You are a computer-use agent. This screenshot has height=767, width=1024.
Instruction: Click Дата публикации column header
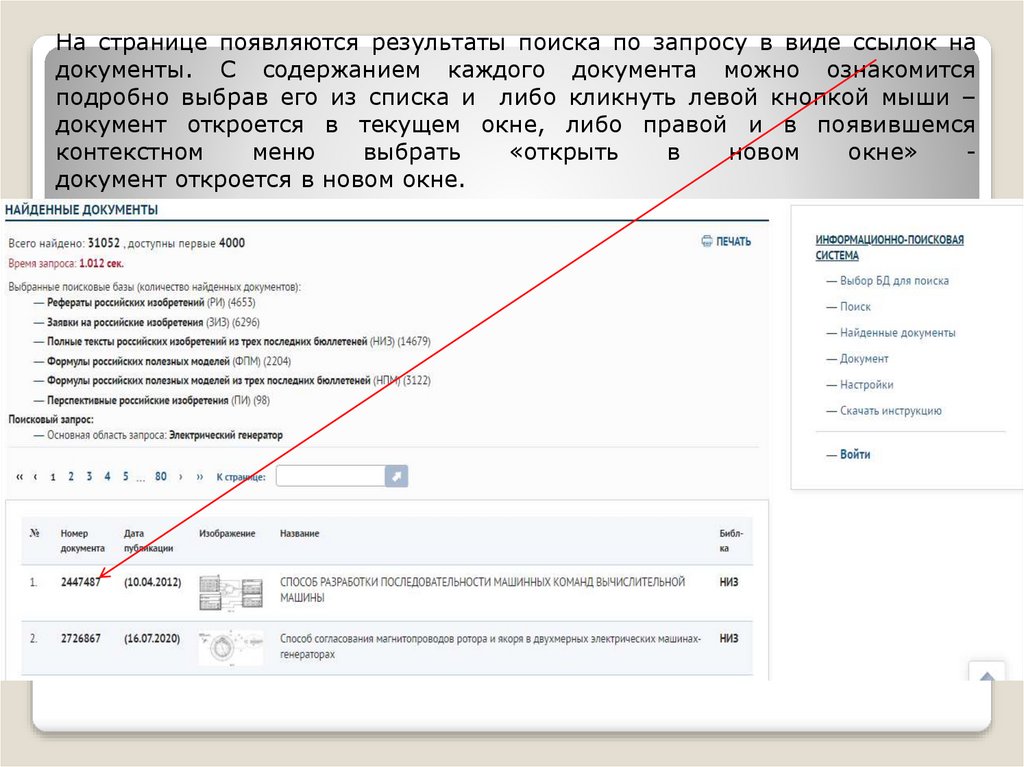click(148, 541)
